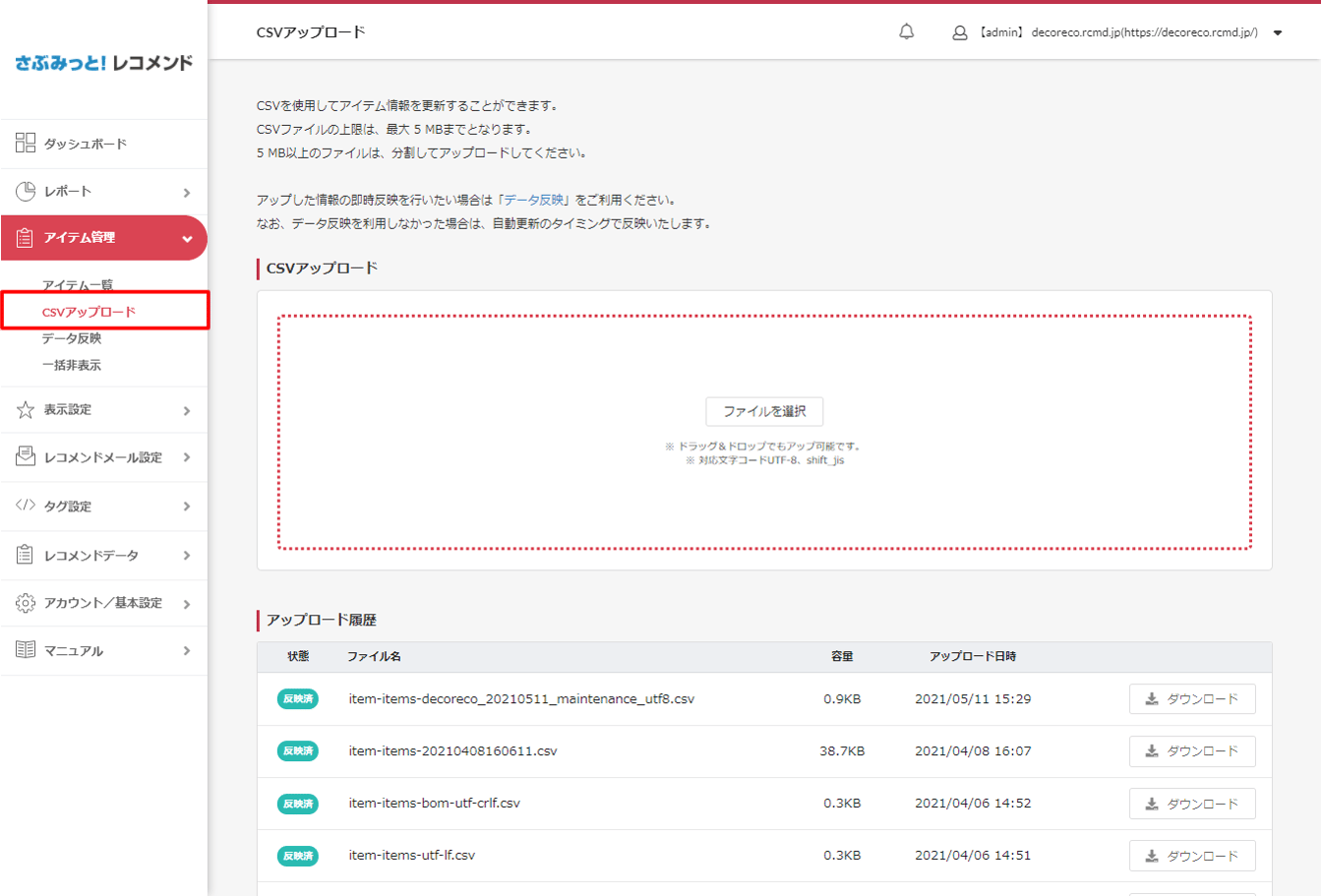The height and width of the screenshot is (896, 1321).
Task: Download item-items-bom-utf-crlf.csv
Action: (x=1192, y=804)
